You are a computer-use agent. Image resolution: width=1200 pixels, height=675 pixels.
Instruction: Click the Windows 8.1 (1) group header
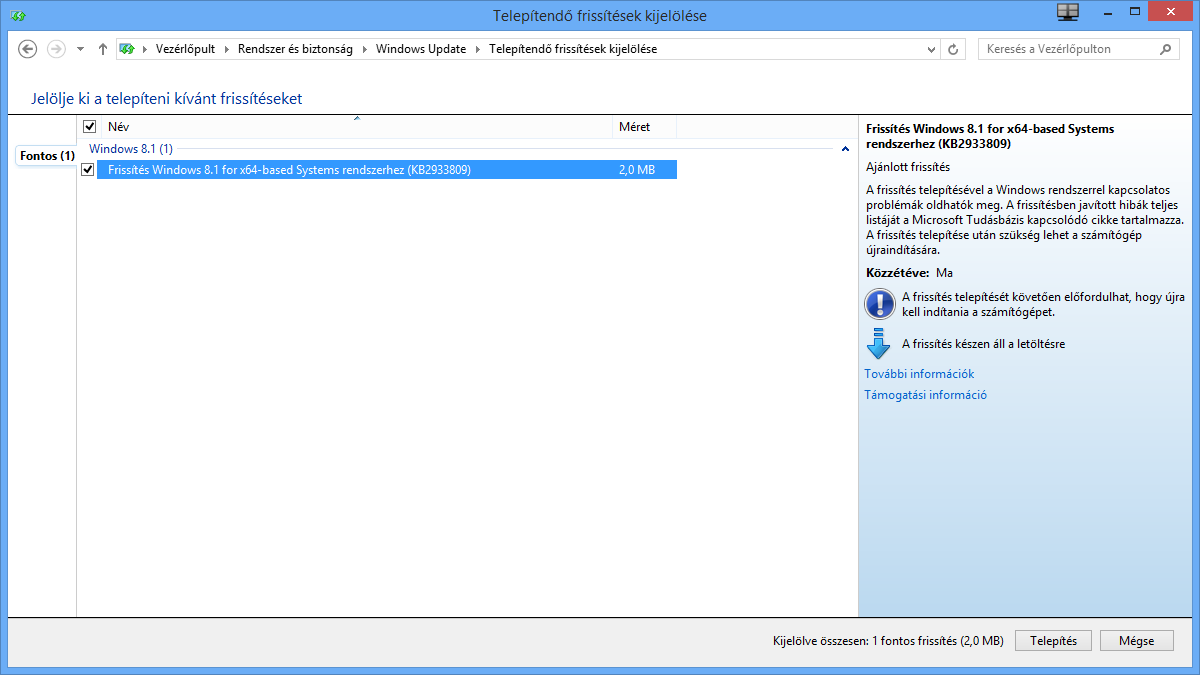click(131, 149)
